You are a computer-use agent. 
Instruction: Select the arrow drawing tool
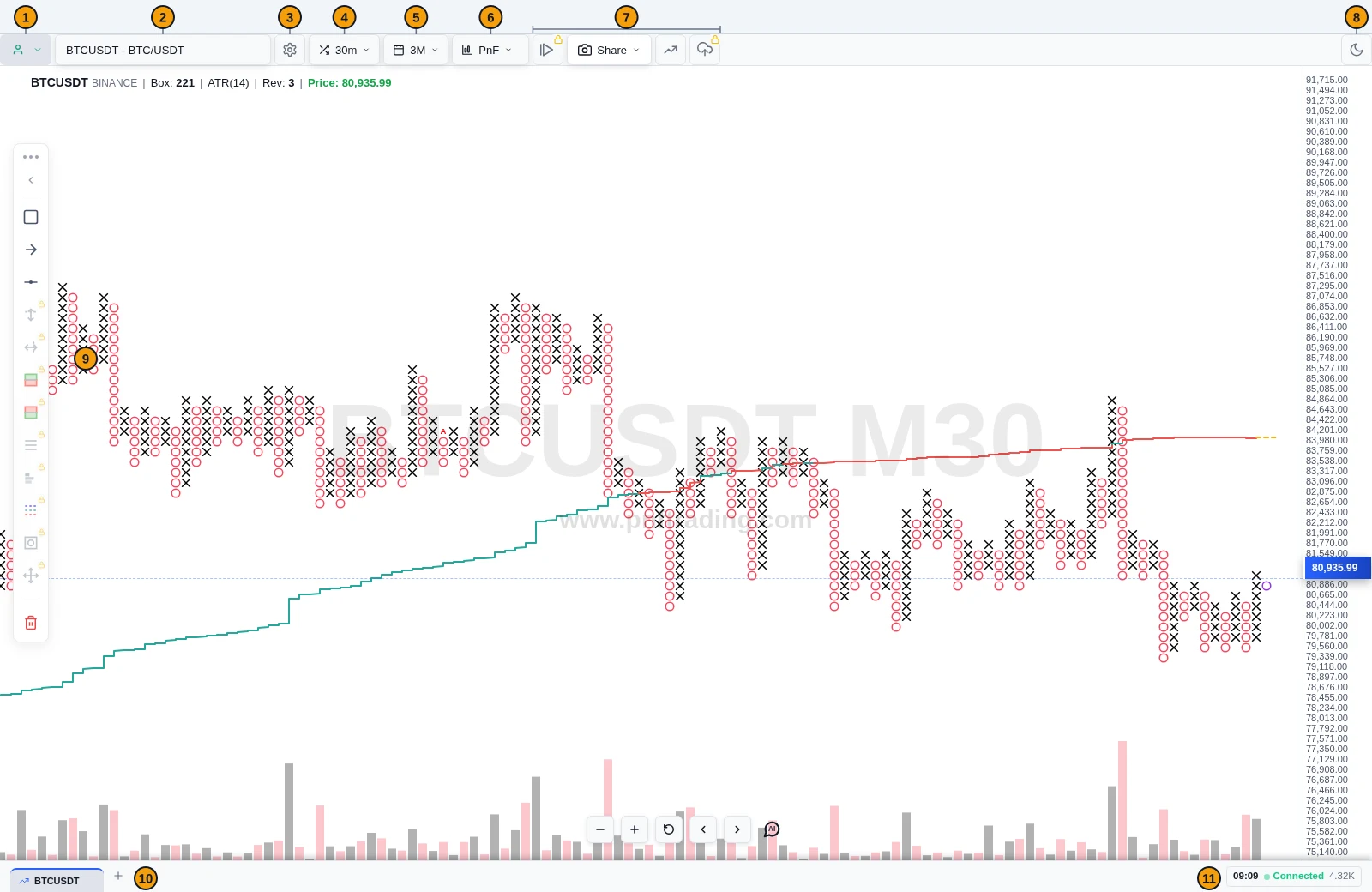(31, 250)
